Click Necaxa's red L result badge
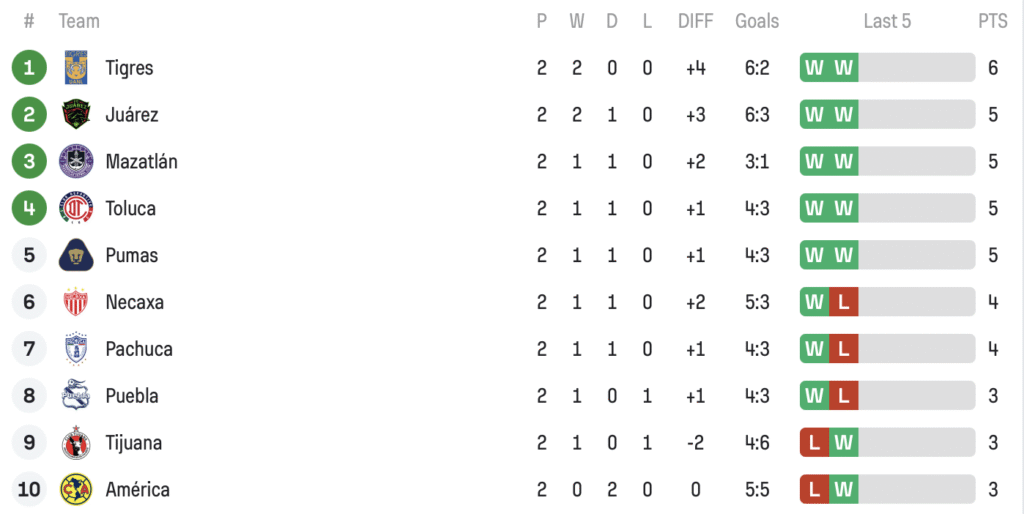This screenshot has height=514, width=1024. [x=844, y=302]
